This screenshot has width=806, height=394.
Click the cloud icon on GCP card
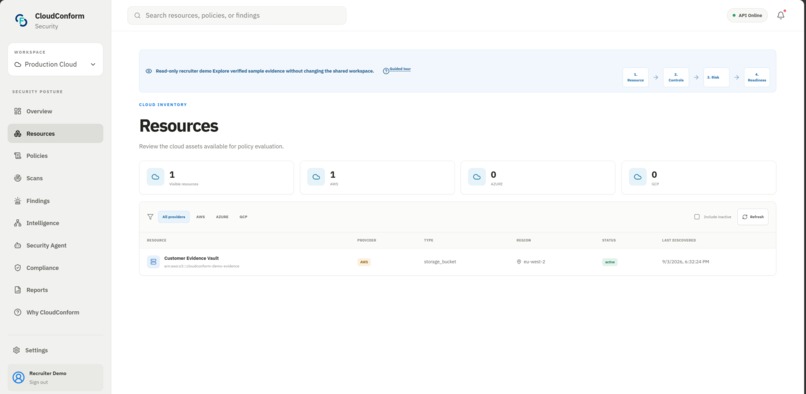click(x=638, y=177)
